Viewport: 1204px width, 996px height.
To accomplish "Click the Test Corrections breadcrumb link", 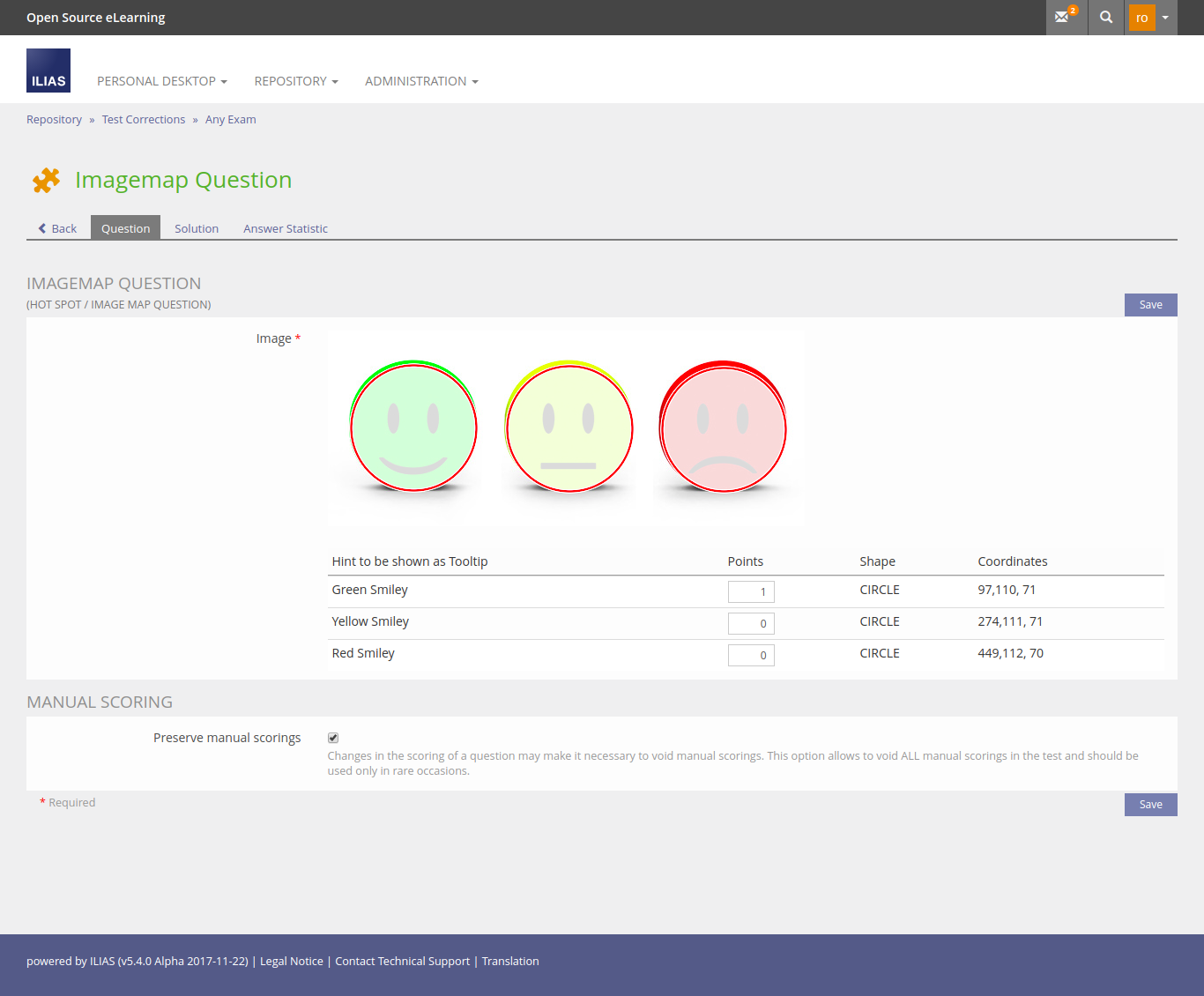I will pyautogui.click(x=144, y=120).
